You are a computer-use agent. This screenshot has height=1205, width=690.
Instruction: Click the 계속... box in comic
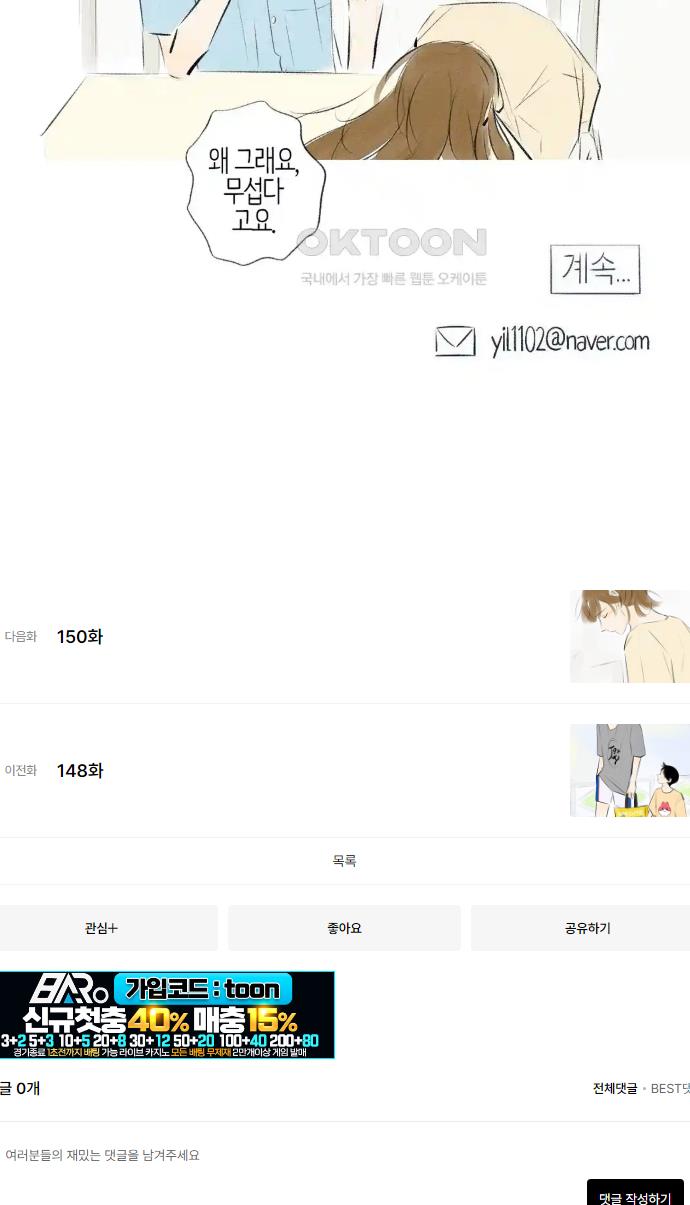pyautogui.click(x=595, y=270)
